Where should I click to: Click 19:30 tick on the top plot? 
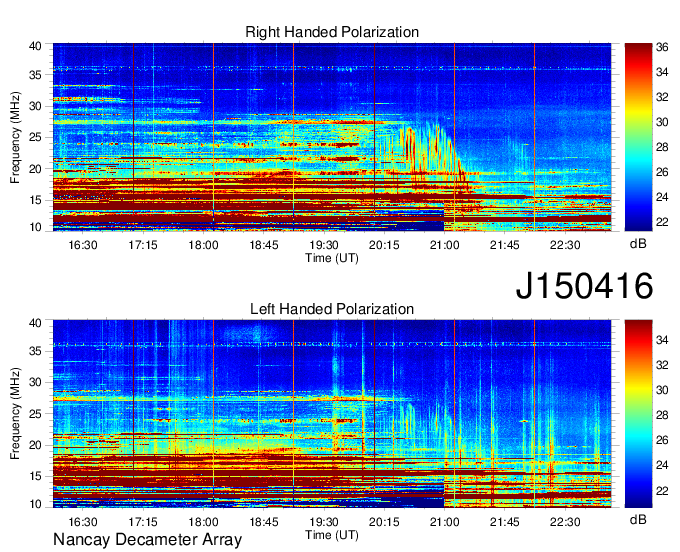point(324,245)
